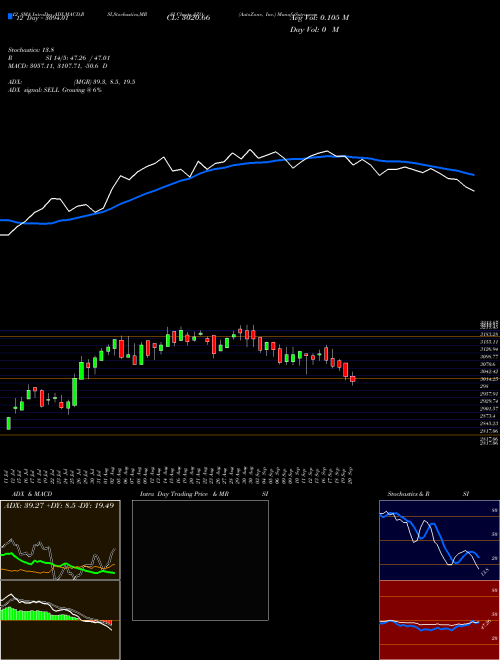Click the 2929.74 price axis label

[489, 401]
